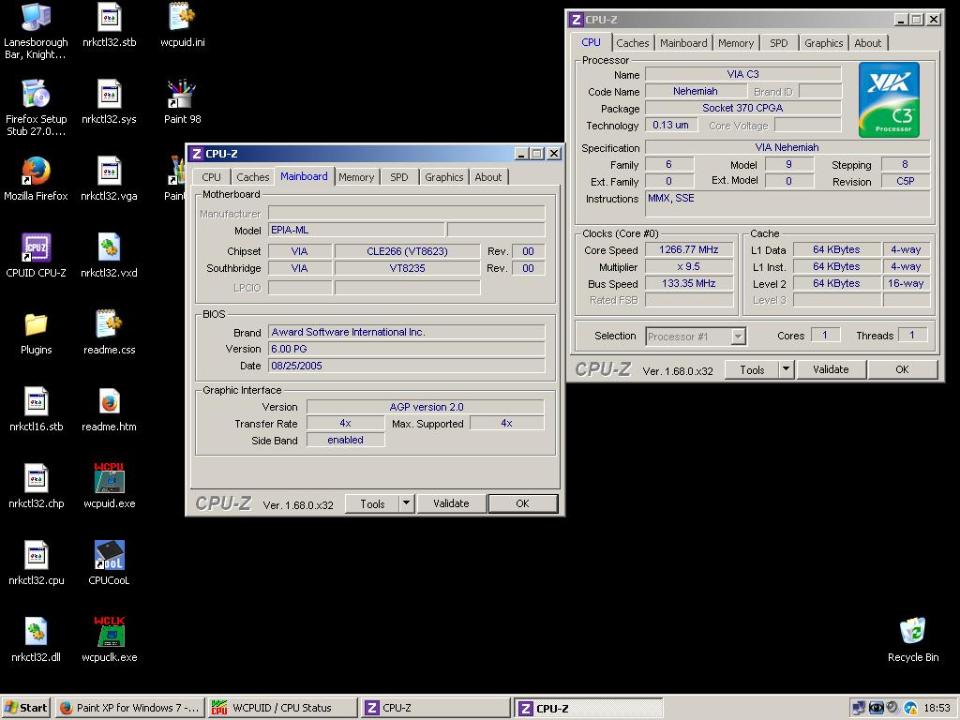Screen dimensions: 960x720
Task: Open Graphics tab in Mainboard CPU-Z window
Action: point(444,177)
